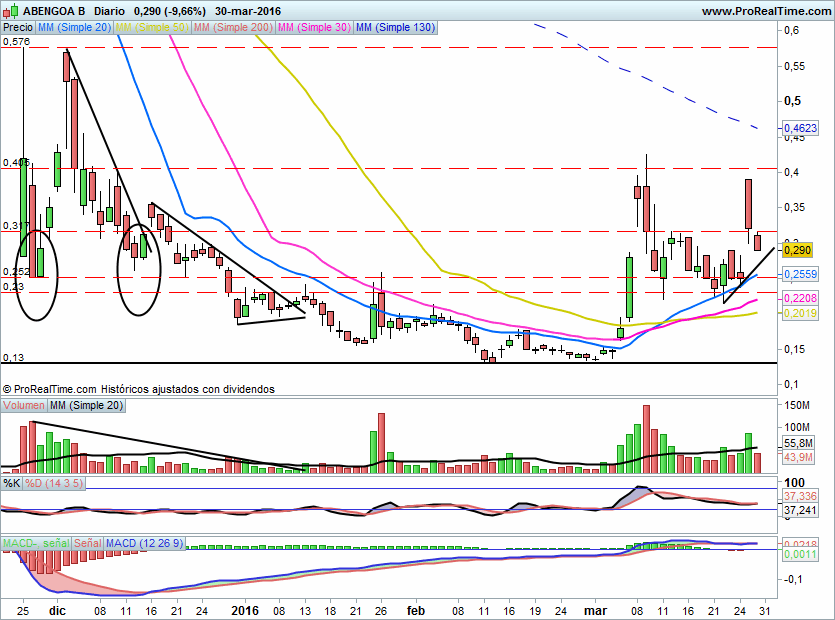Click the 0,0218 MACD value tag
Screen dimensions: 835x620
click(x=800, y=544)
